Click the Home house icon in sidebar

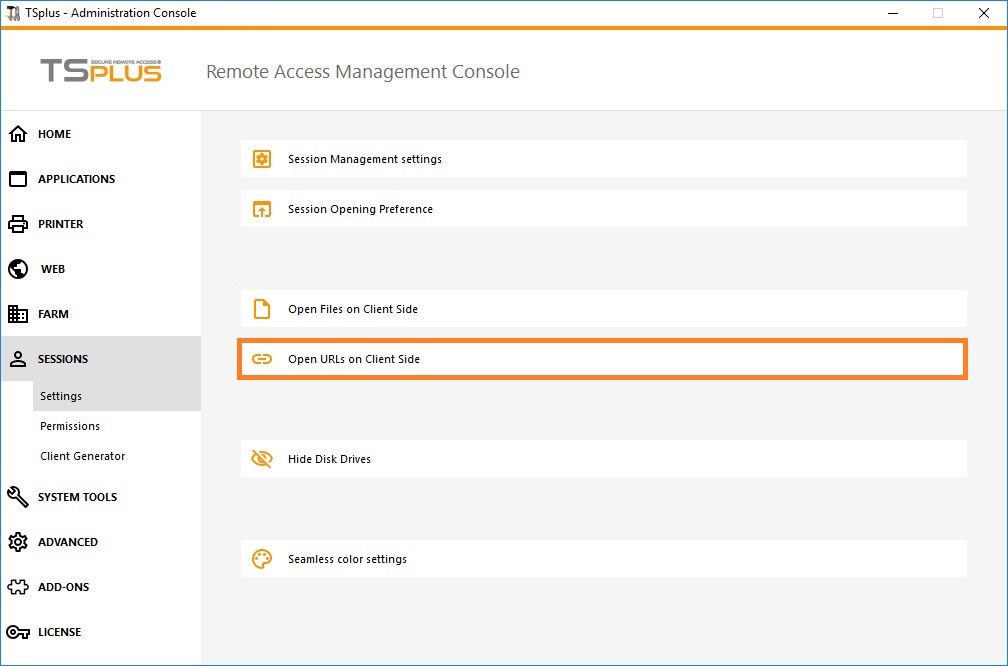pyautogui.click(x=18, y=134)
